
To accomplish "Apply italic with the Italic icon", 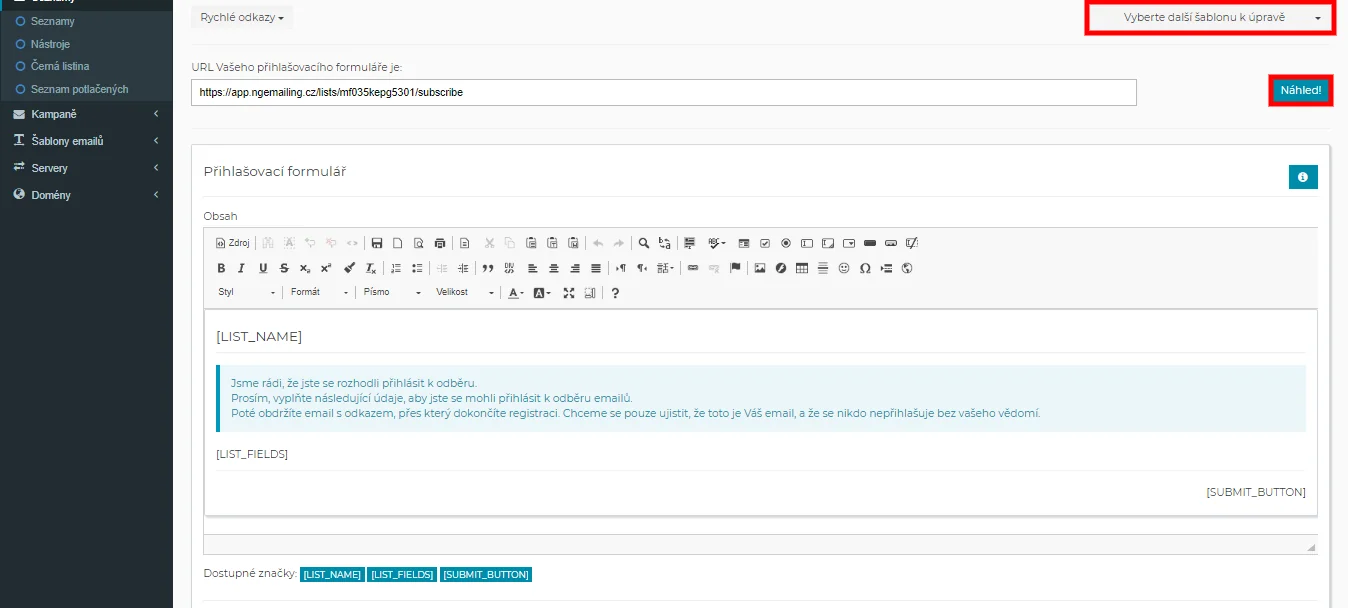I will 241,268.
